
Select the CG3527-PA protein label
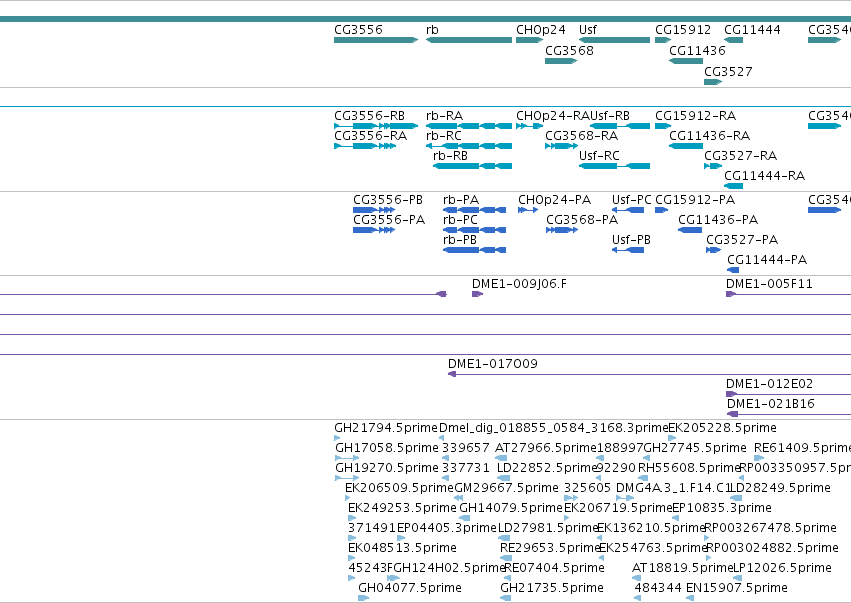click(742, 240)
